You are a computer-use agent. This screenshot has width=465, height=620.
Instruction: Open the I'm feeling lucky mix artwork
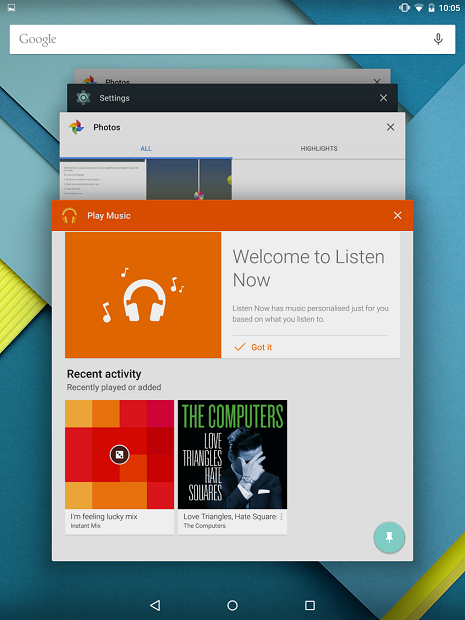(x=119, y=454)
